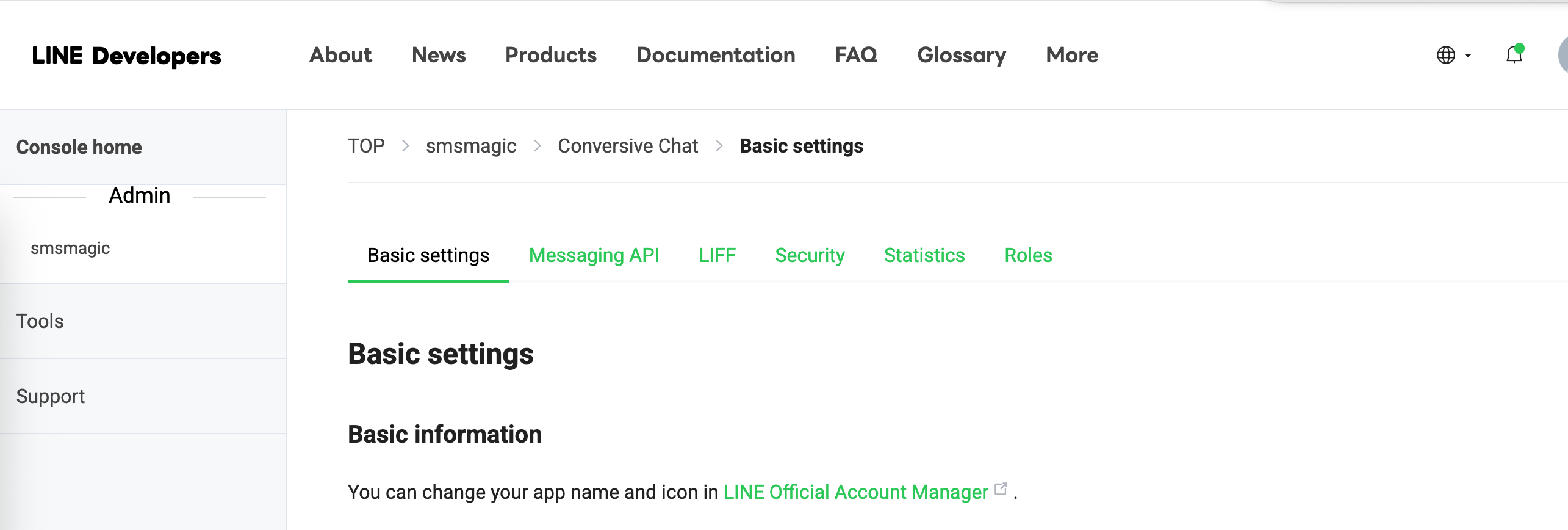Open the Security tab

click(810, 255)
